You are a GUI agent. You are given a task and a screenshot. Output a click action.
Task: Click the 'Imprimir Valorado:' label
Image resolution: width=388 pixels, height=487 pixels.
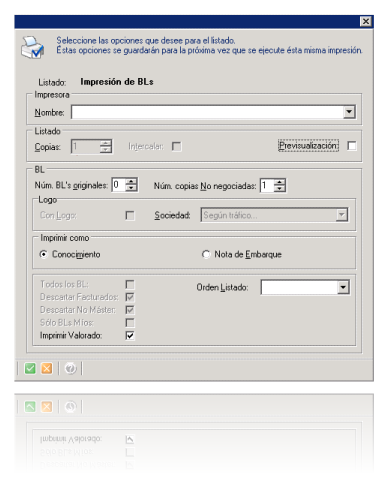point(71,335)
